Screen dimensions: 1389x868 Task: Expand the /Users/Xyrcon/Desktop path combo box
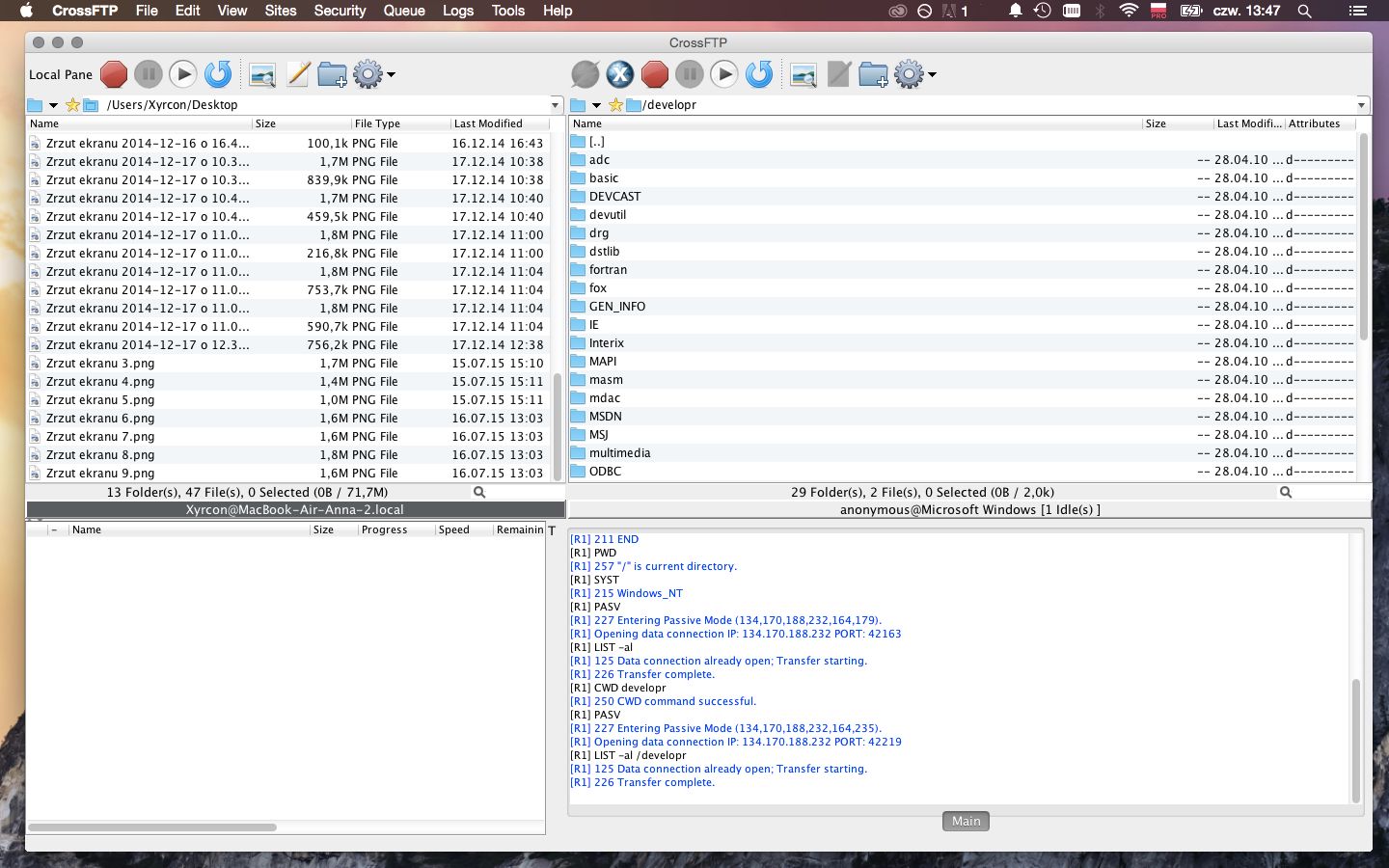[556, 105]
